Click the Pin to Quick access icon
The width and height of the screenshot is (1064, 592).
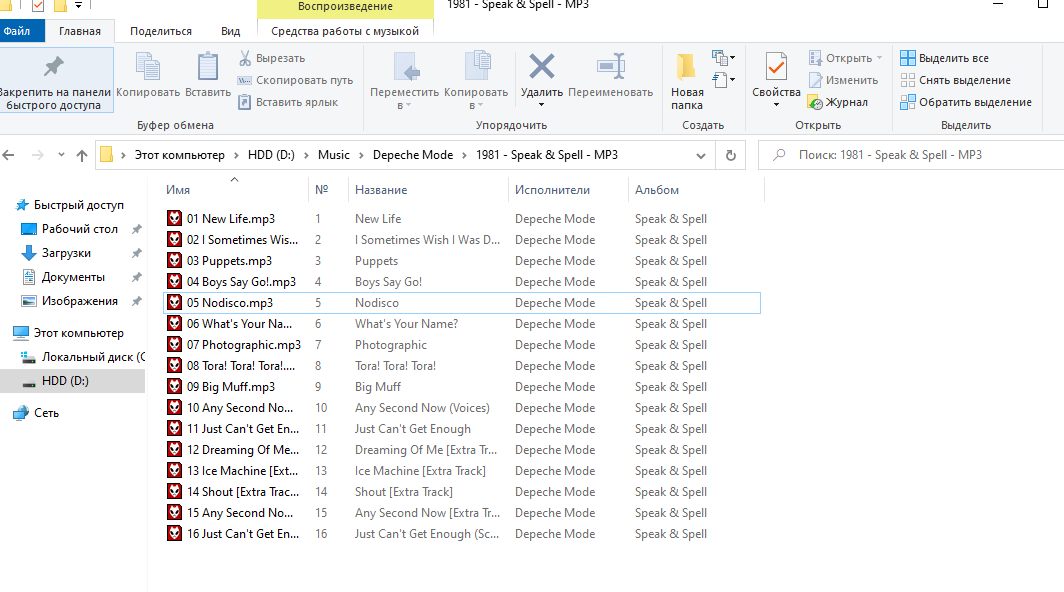[x=53, y=67]
